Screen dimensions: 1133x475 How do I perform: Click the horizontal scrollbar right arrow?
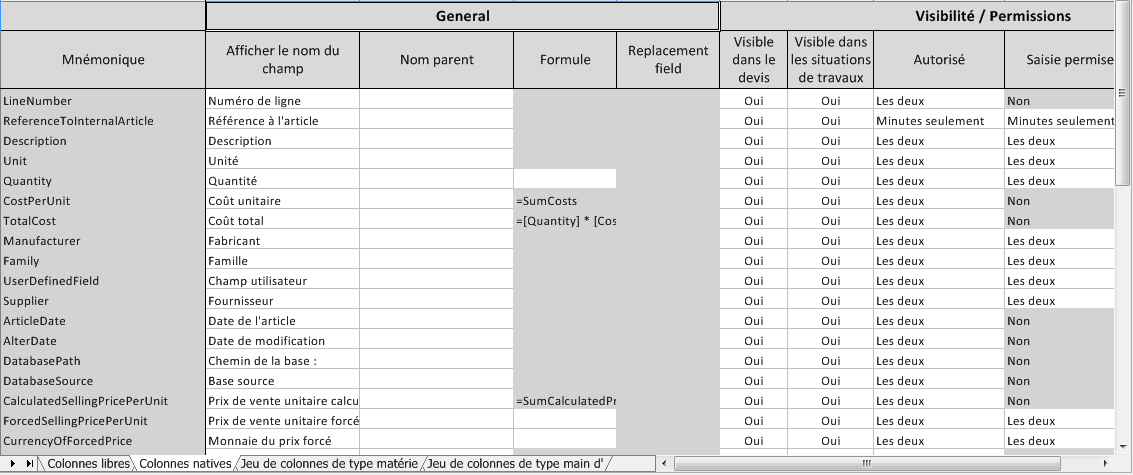tap(1105, 463)
